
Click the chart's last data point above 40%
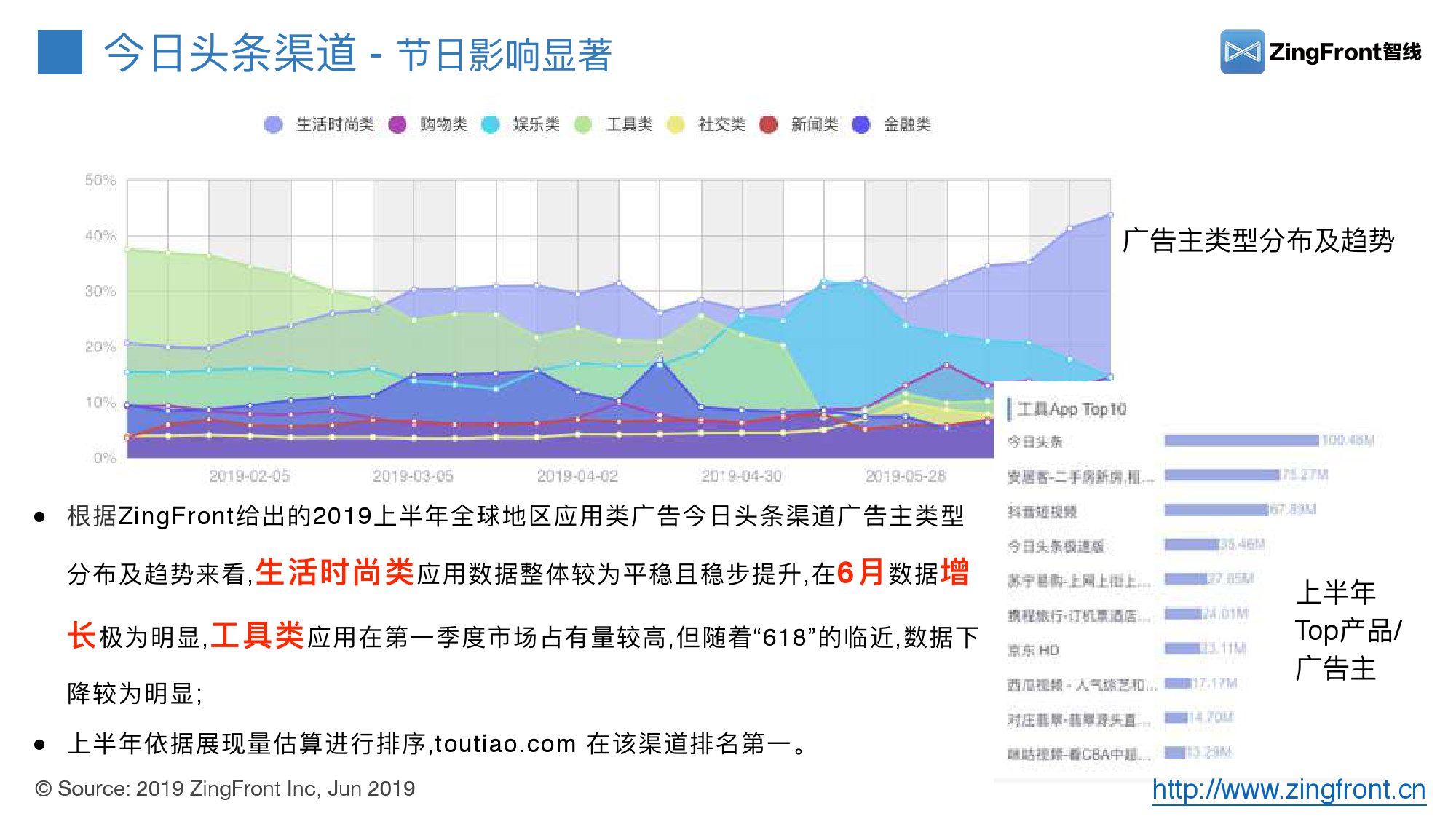1110,215
